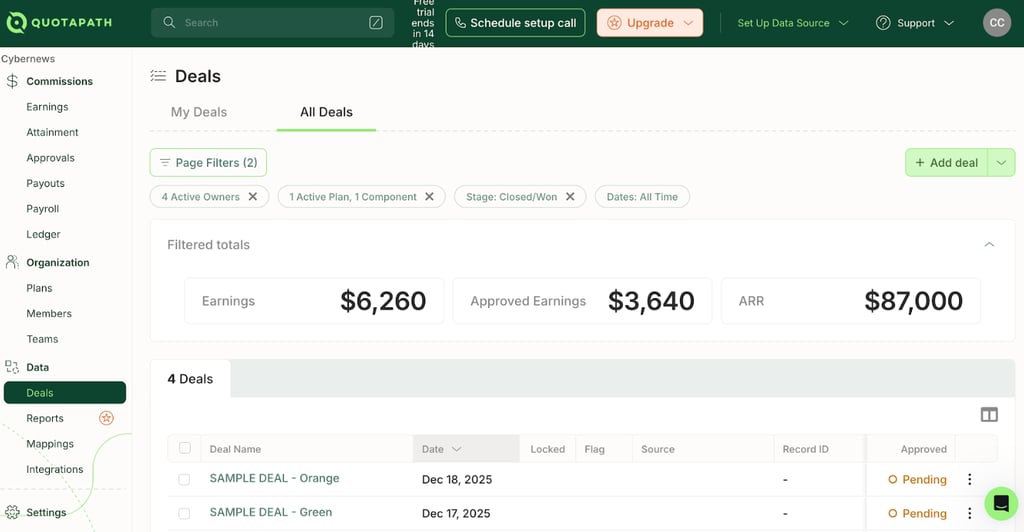Open Payroll in the sidebar
The width and height of the screenshot is (1024, 532).
pyautogui.click(x=42, y=209)
